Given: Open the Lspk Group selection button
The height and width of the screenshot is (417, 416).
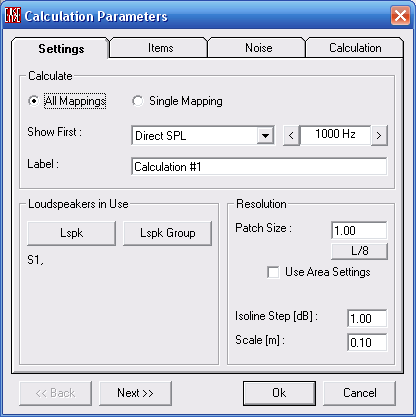Looking at the screenshot, I should 168,233.
